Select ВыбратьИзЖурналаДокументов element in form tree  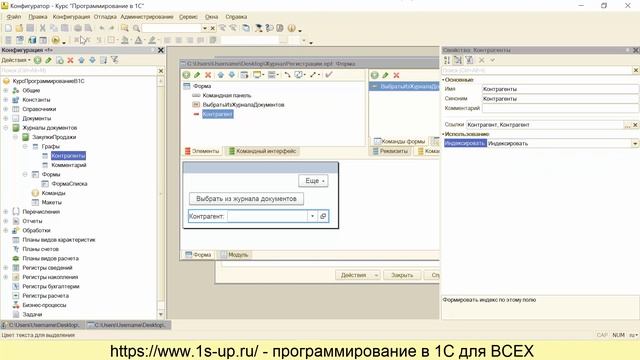243,105
